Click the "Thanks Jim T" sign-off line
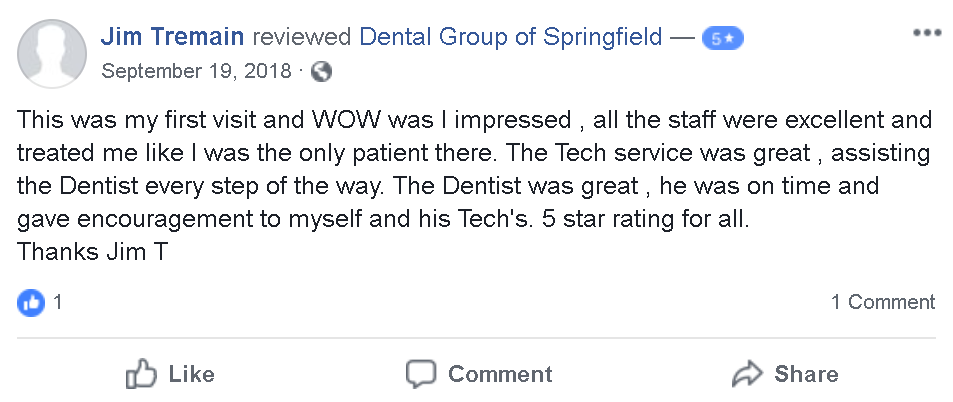This screenshot has height=402, width=953. [x=91, y=252]
